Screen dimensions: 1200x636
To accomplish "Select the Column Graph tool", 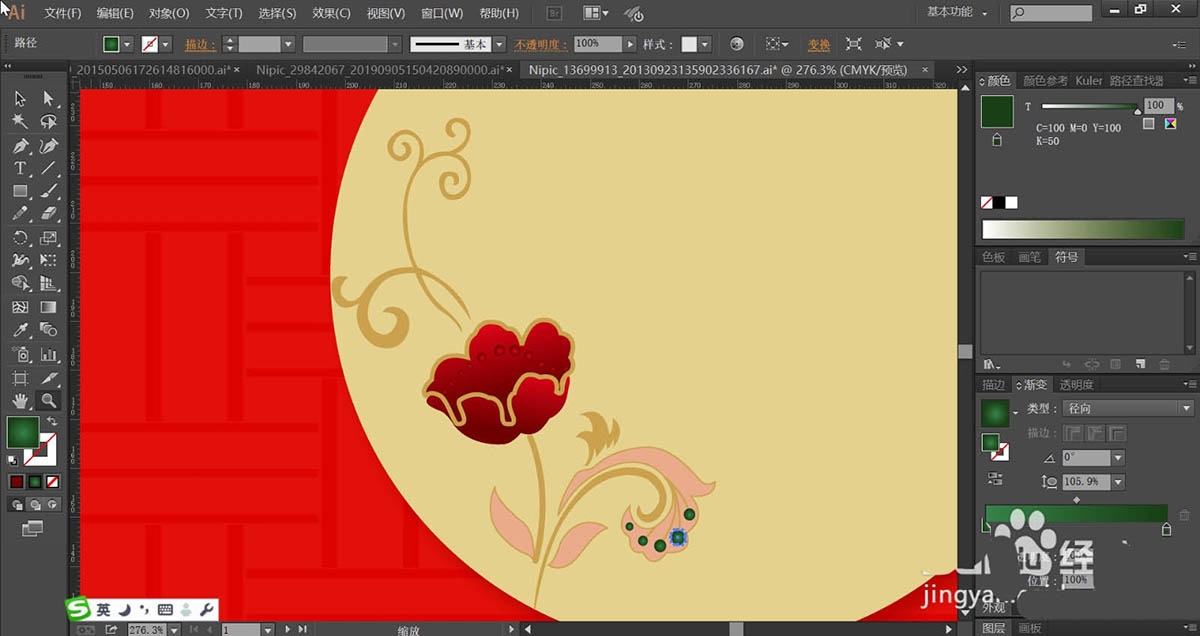I will click(x=48, y=354).
